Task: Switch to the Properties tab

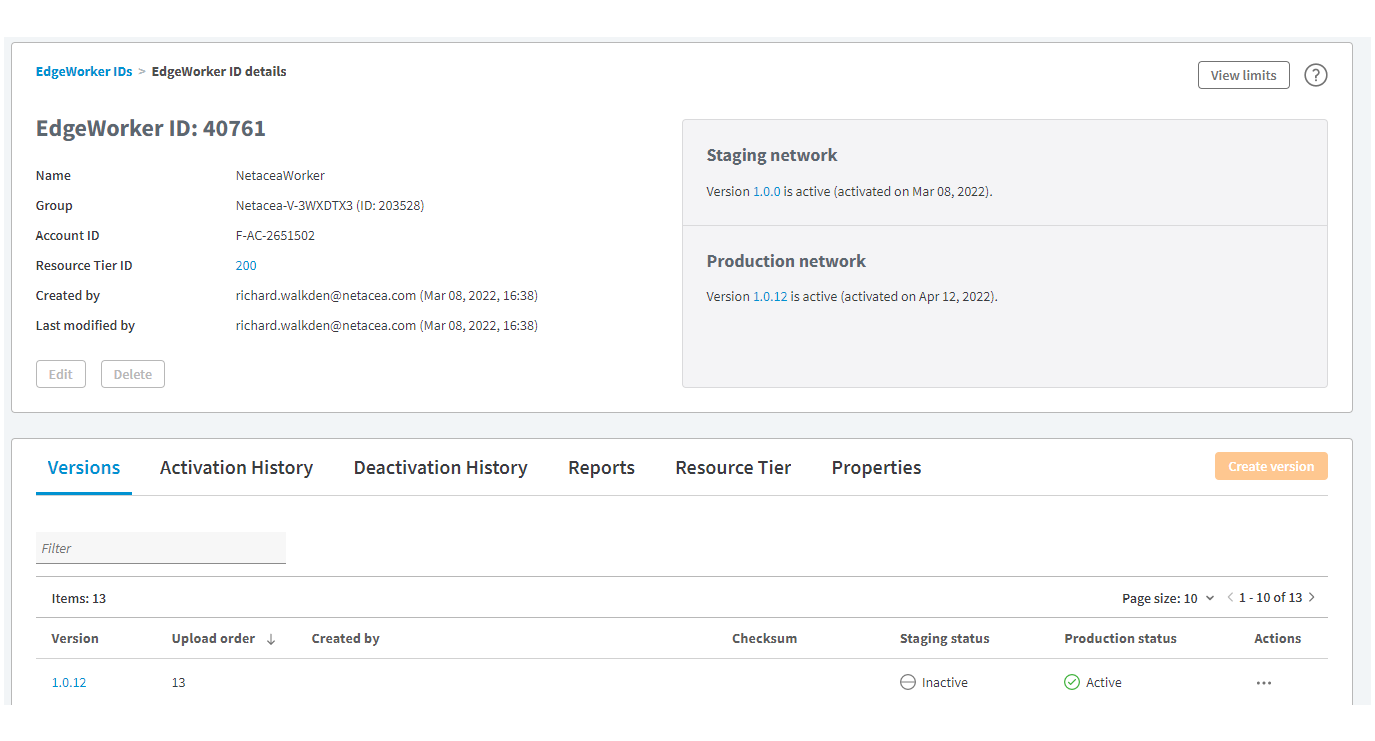Action: [x=876, y=468]
